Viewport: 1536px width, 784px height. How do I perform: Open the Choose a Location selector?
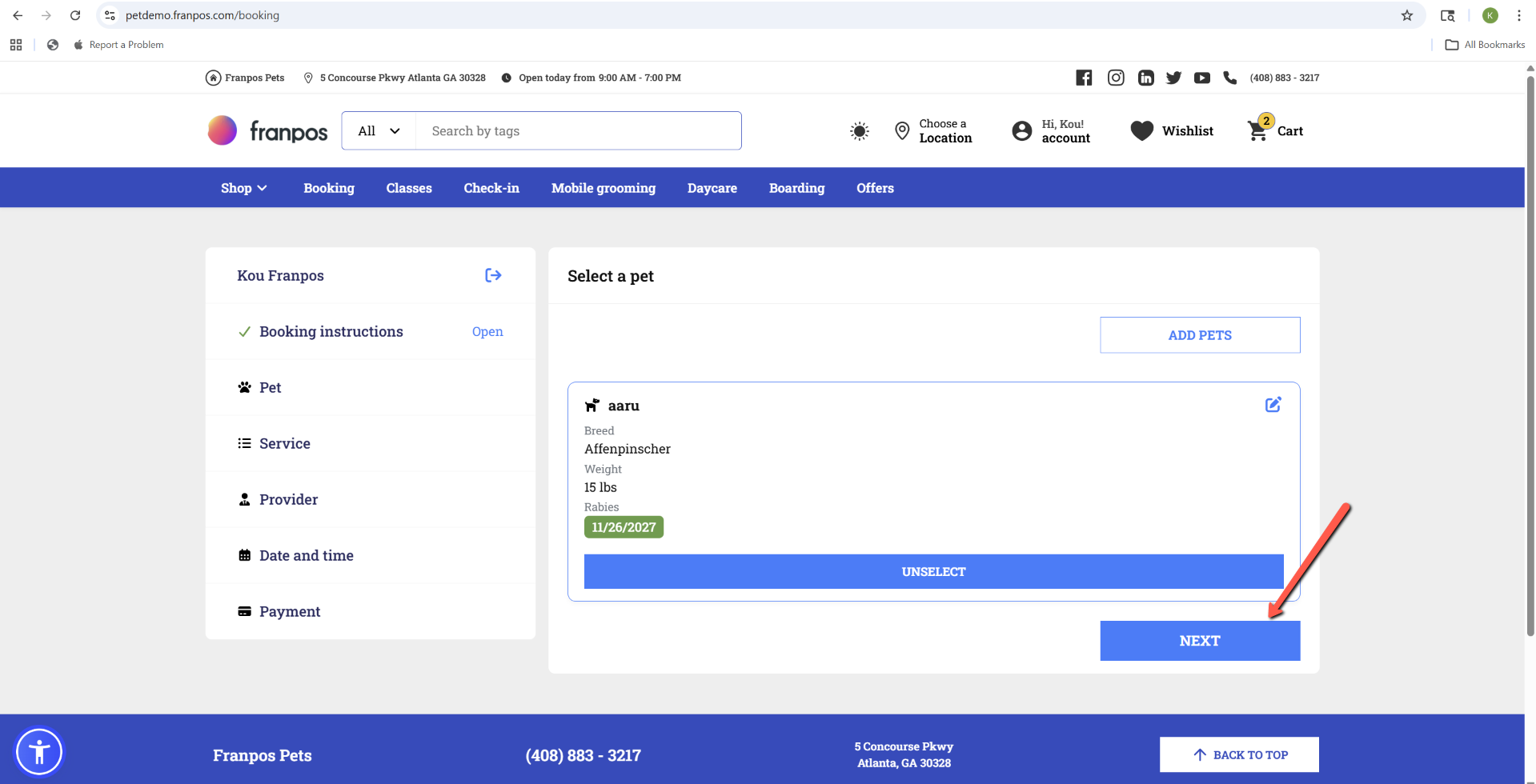click(x=933, y=131)
